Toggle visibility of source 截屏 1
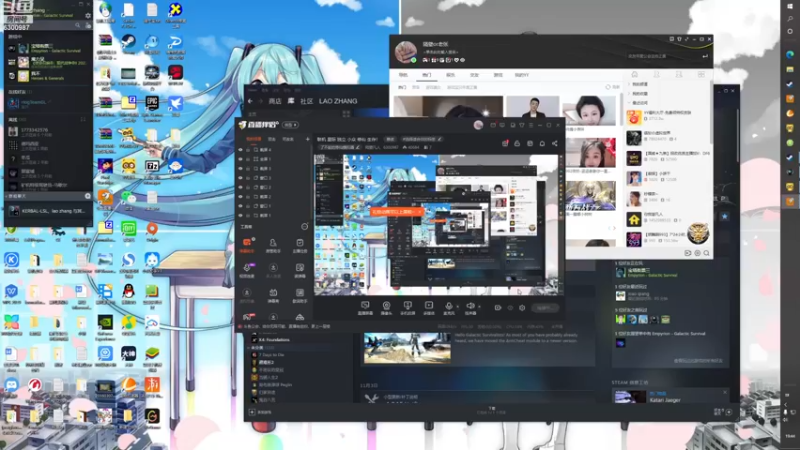 point(240,215)
